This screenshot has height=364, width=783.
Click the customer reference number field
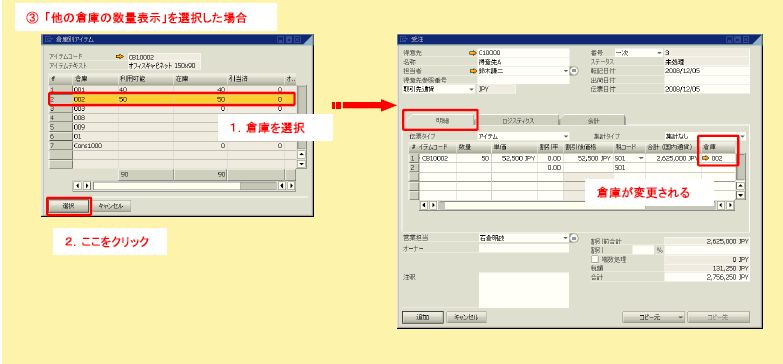[x=523, y=80]
